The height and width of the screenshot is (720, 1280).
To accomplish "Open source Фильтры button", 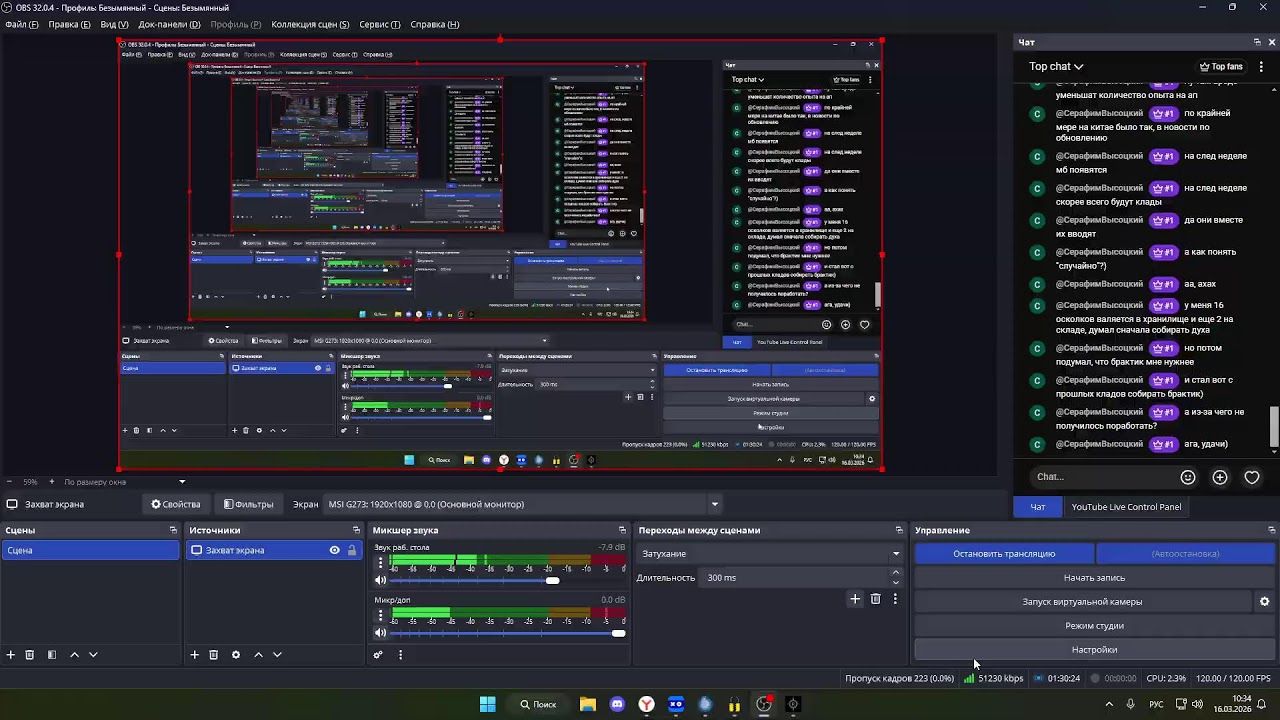I will click(x=248, y=504).
